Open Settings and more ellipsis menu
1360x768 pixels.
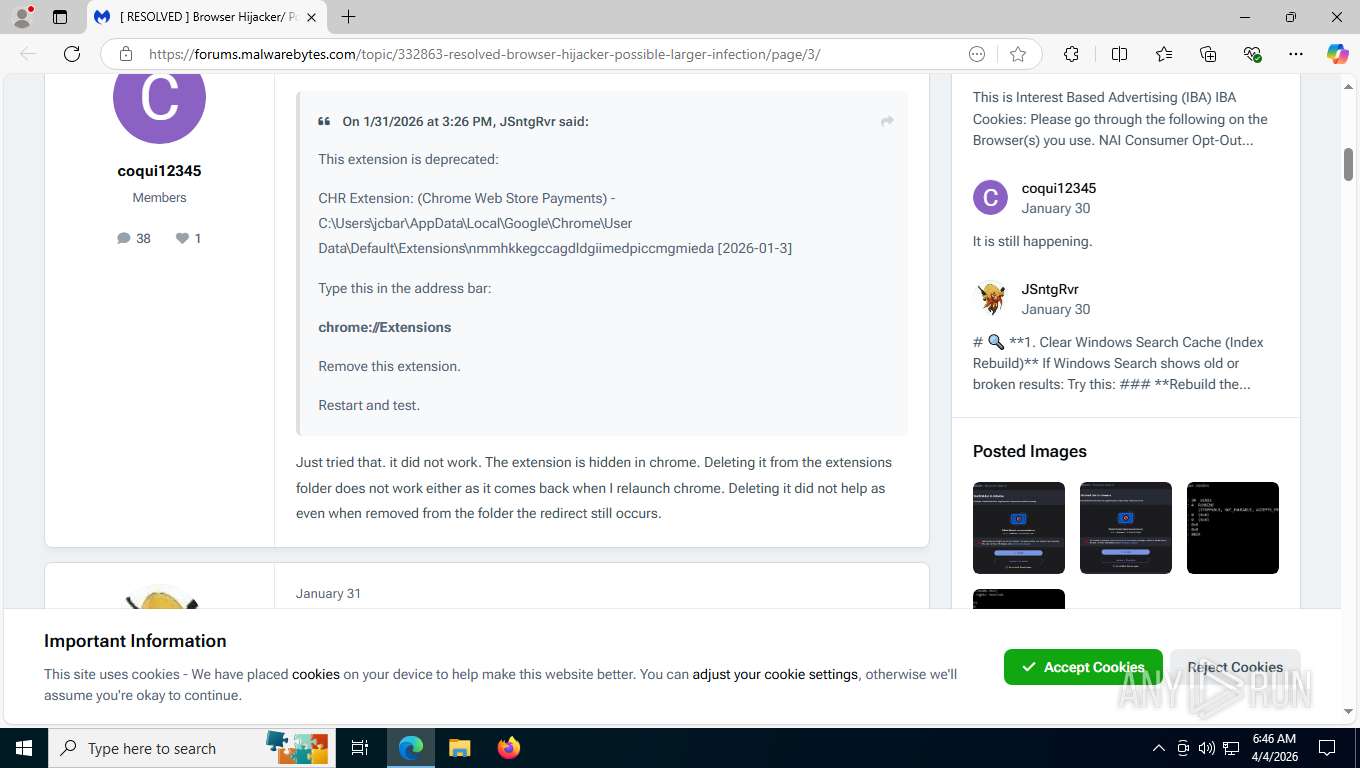[x=1296, y=54]
